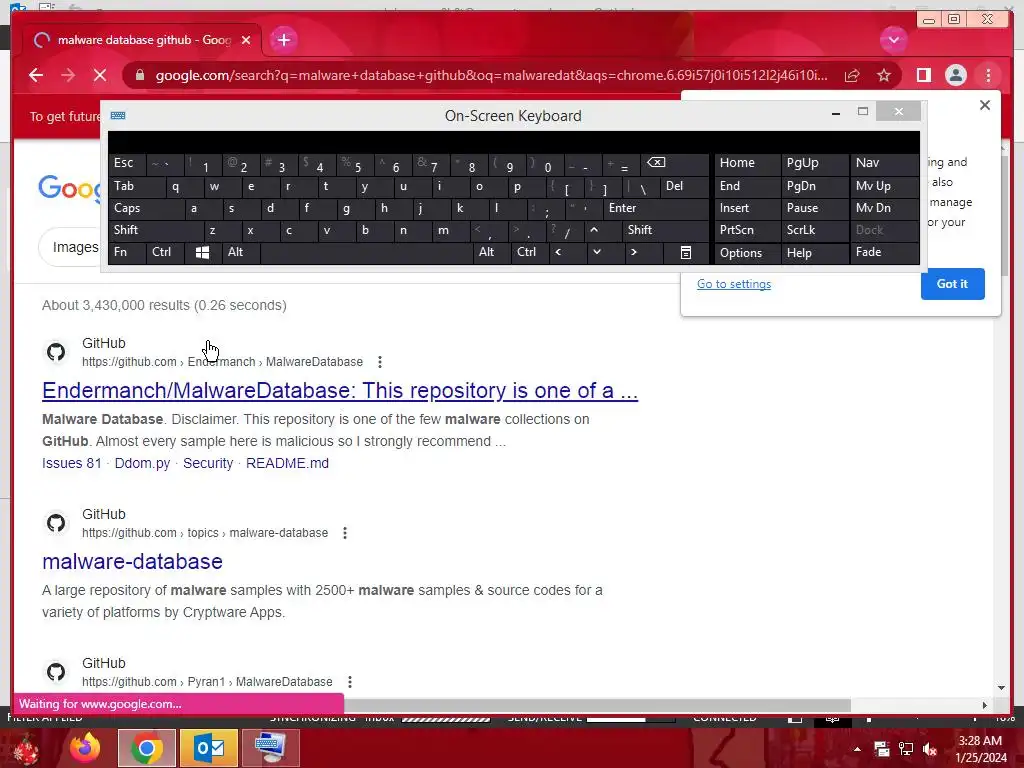Click the left arrow key on On-Screen Keyboard
Viewport: 1024px width, 768px height.
tap(558, 252)
